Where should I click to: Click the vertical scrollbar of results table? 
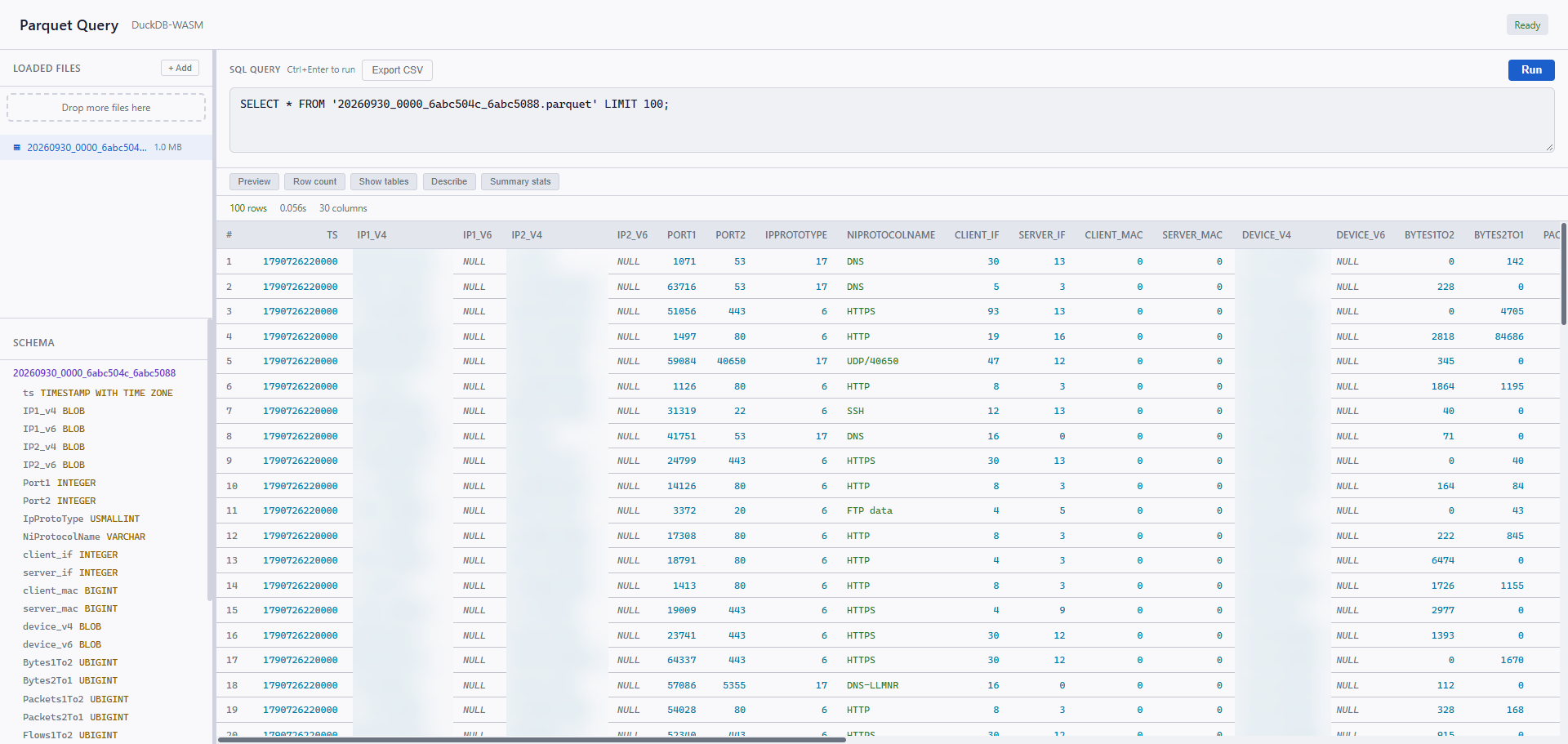pos(1564,274)
